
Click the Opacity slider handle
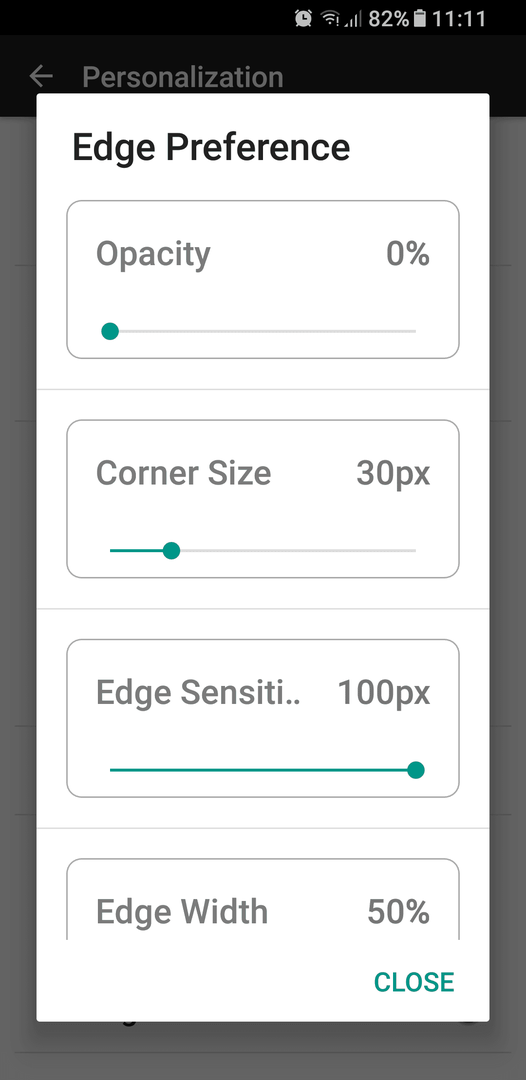click(x=110, y=331)
